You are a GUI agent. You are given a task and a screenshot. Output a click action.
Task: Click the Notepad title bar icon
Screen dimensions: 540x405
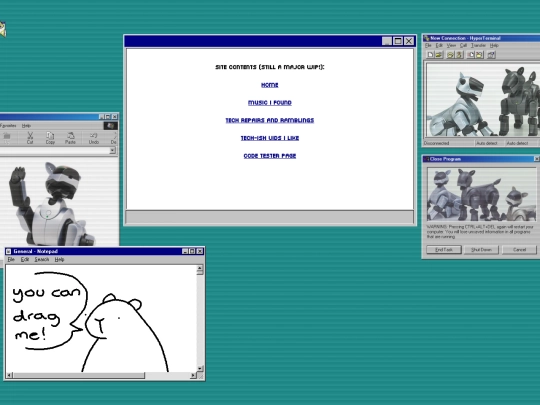click(9, 251)
